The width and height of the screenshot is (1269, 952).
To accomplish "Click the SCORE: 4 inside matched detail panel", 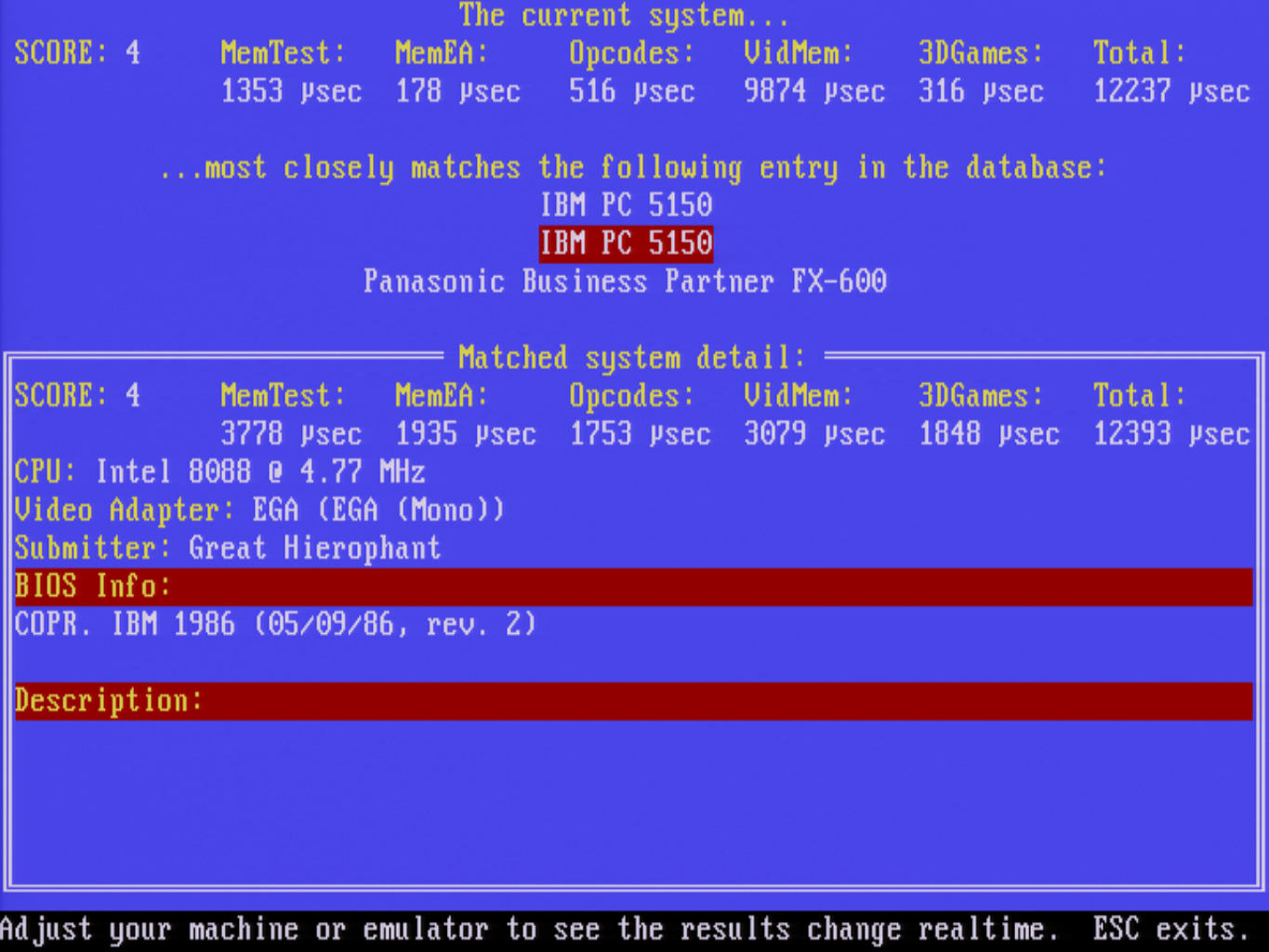I will [77, 396].
